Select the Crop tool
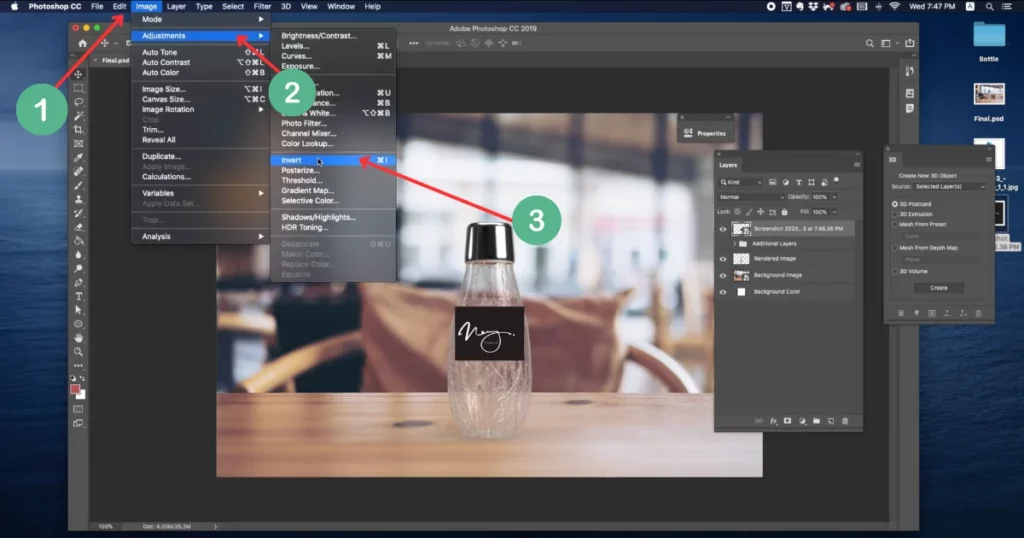This screenshot has height=538, width=1024. pyautogui.click(x=78, y=129)
